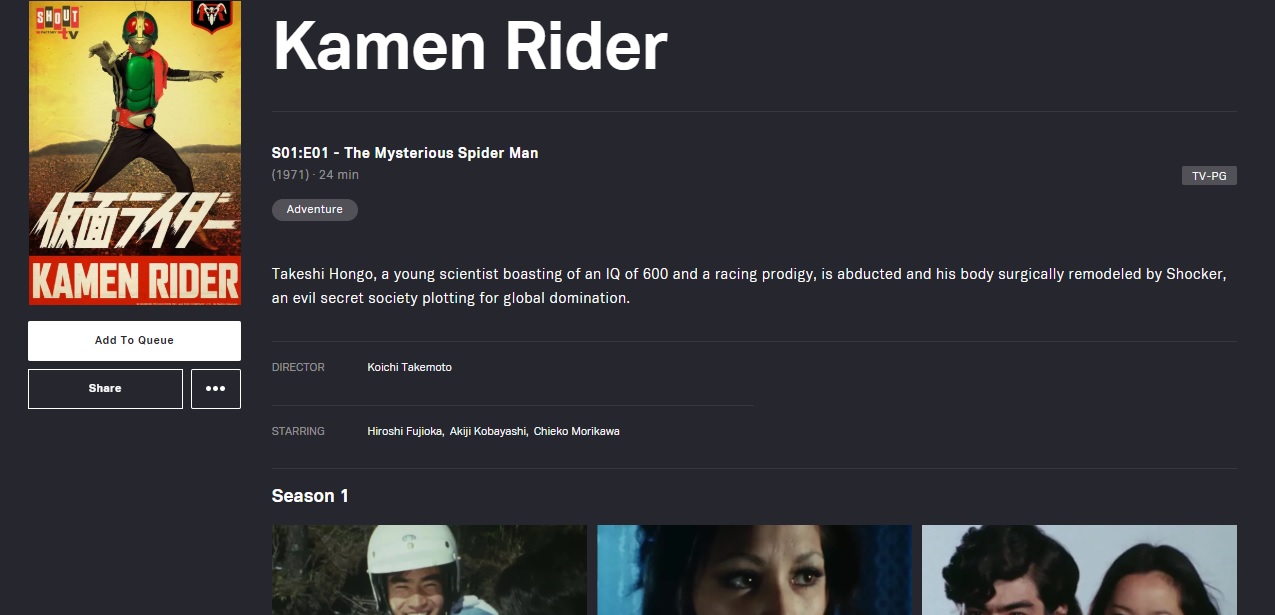Click the Add To Queue button
The width and height of the screenshot is (1275, 615).
134,341
